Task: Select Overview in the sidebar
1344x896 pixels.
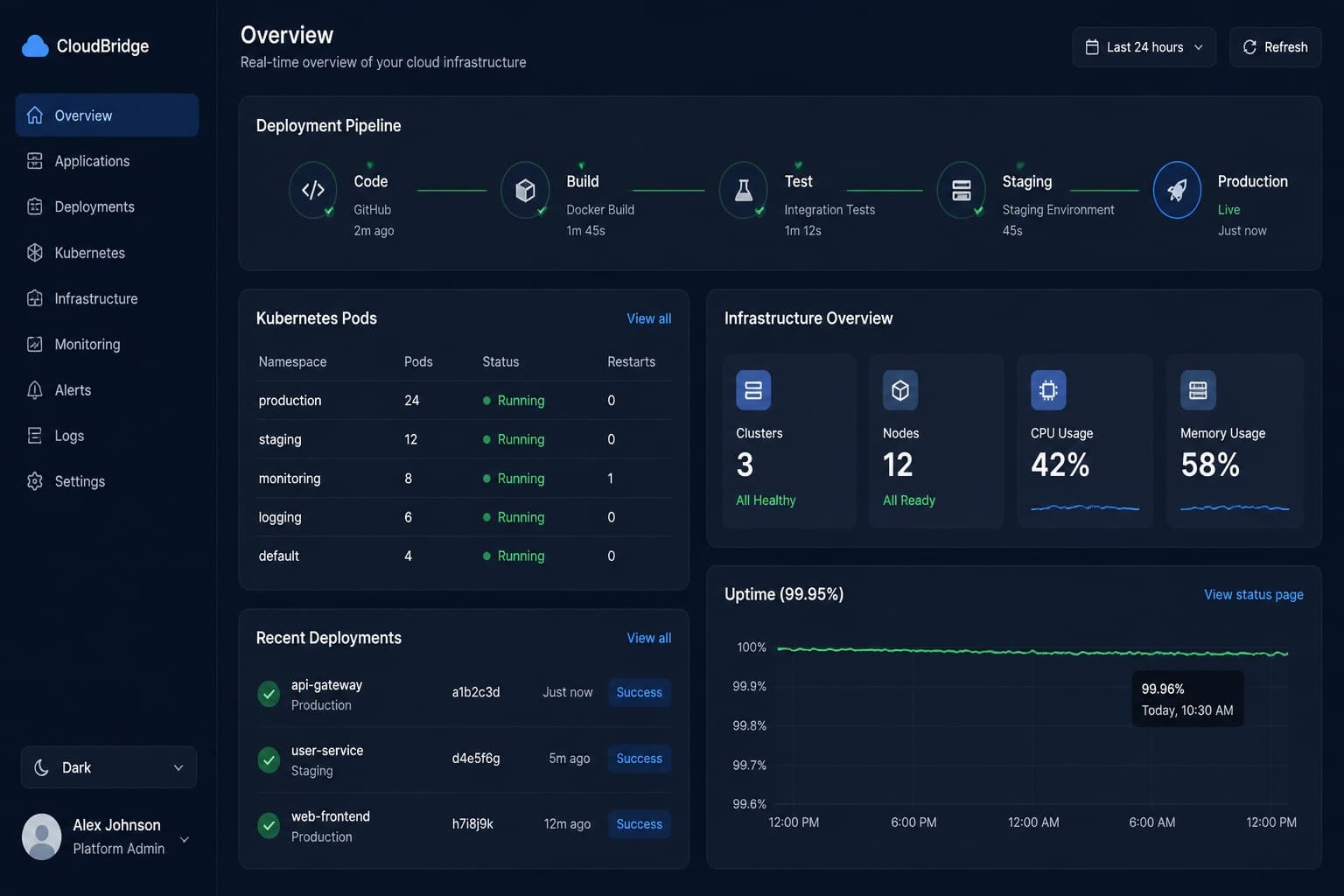Action: [107, 115]
